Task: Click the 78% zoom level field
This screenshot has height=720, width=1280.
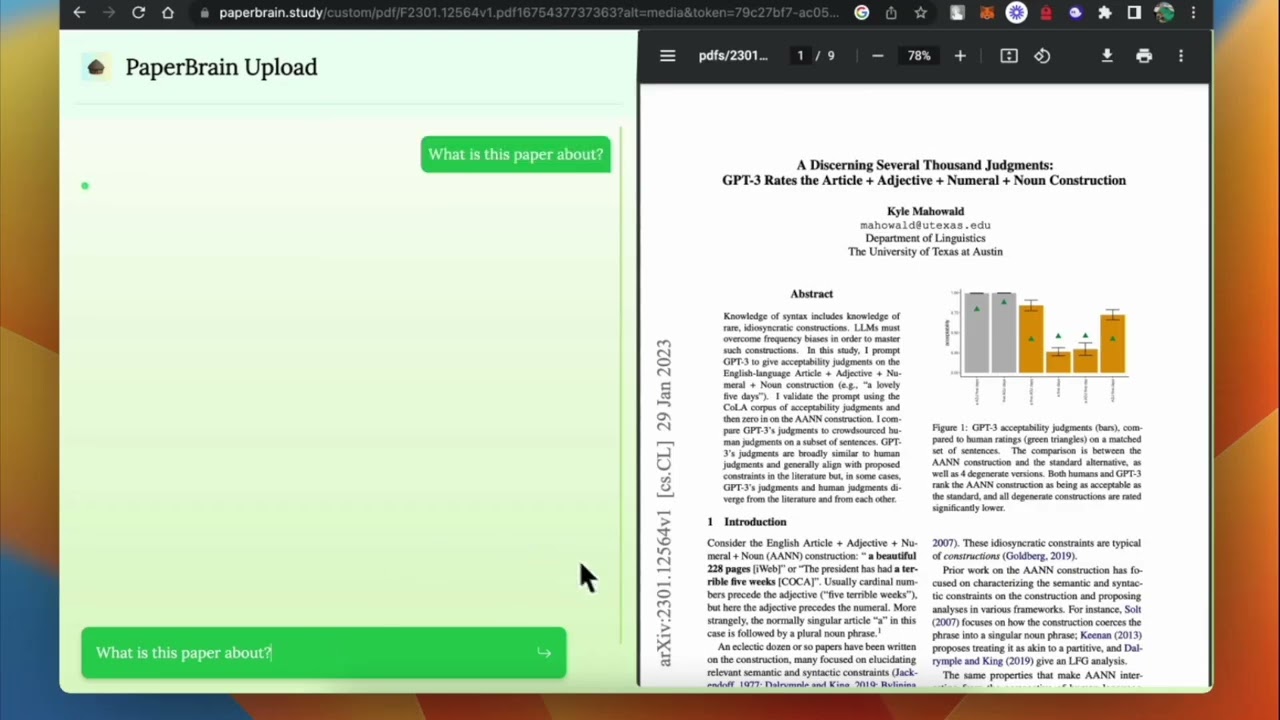Action: [x=919, y=56]
